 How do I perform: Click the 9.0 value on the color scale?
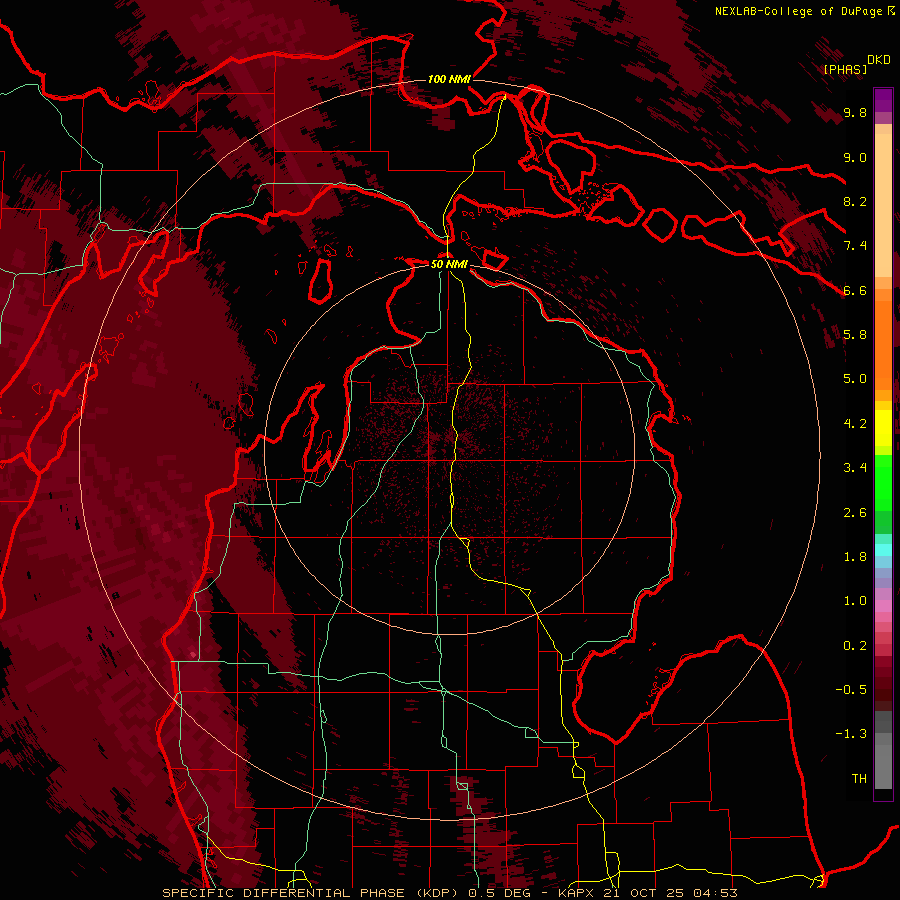855,157
